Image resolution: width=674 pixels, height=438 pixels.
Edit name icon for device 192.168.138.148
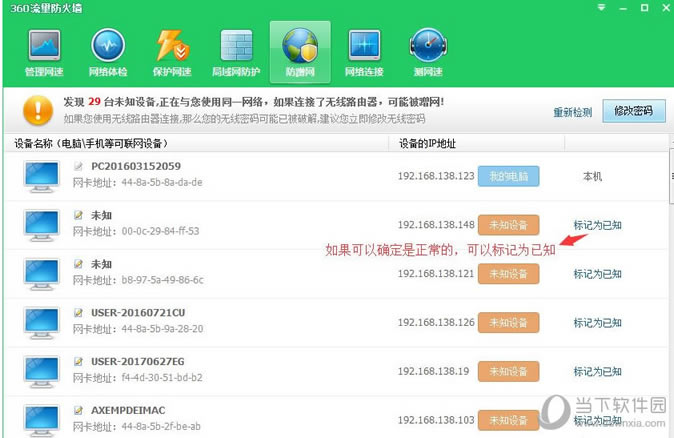(78, 215)
